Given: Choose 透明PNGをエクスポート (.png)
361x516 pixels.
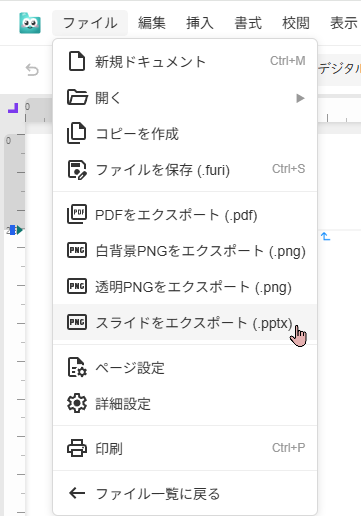Looking at the screenshot, I should click(185, 286).
